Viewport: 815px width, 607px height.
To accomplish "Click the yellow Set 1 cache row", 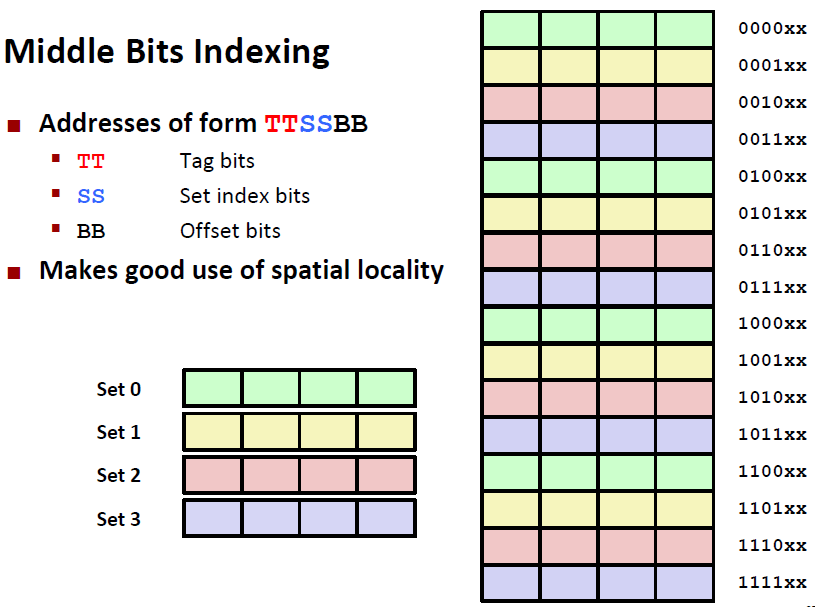I will click(x=299, y=432).
